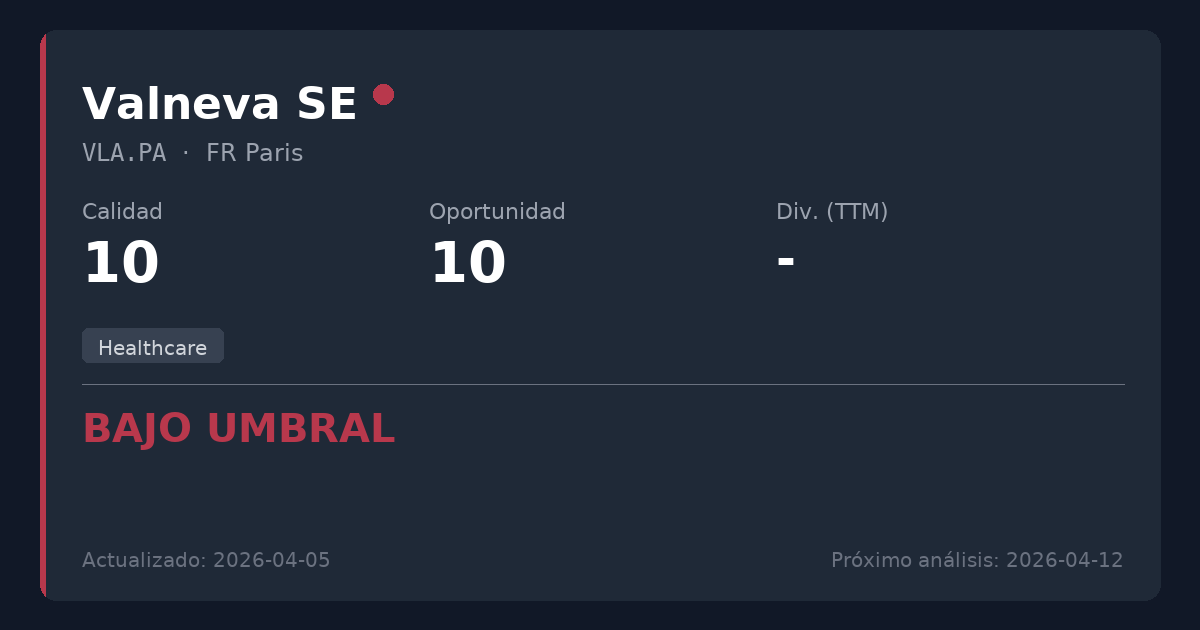The width and height of the screenshot is (1200, 630).
Task: Click the Healthcare sector tag
Action: pyautogui.click(x=153, y=347)
